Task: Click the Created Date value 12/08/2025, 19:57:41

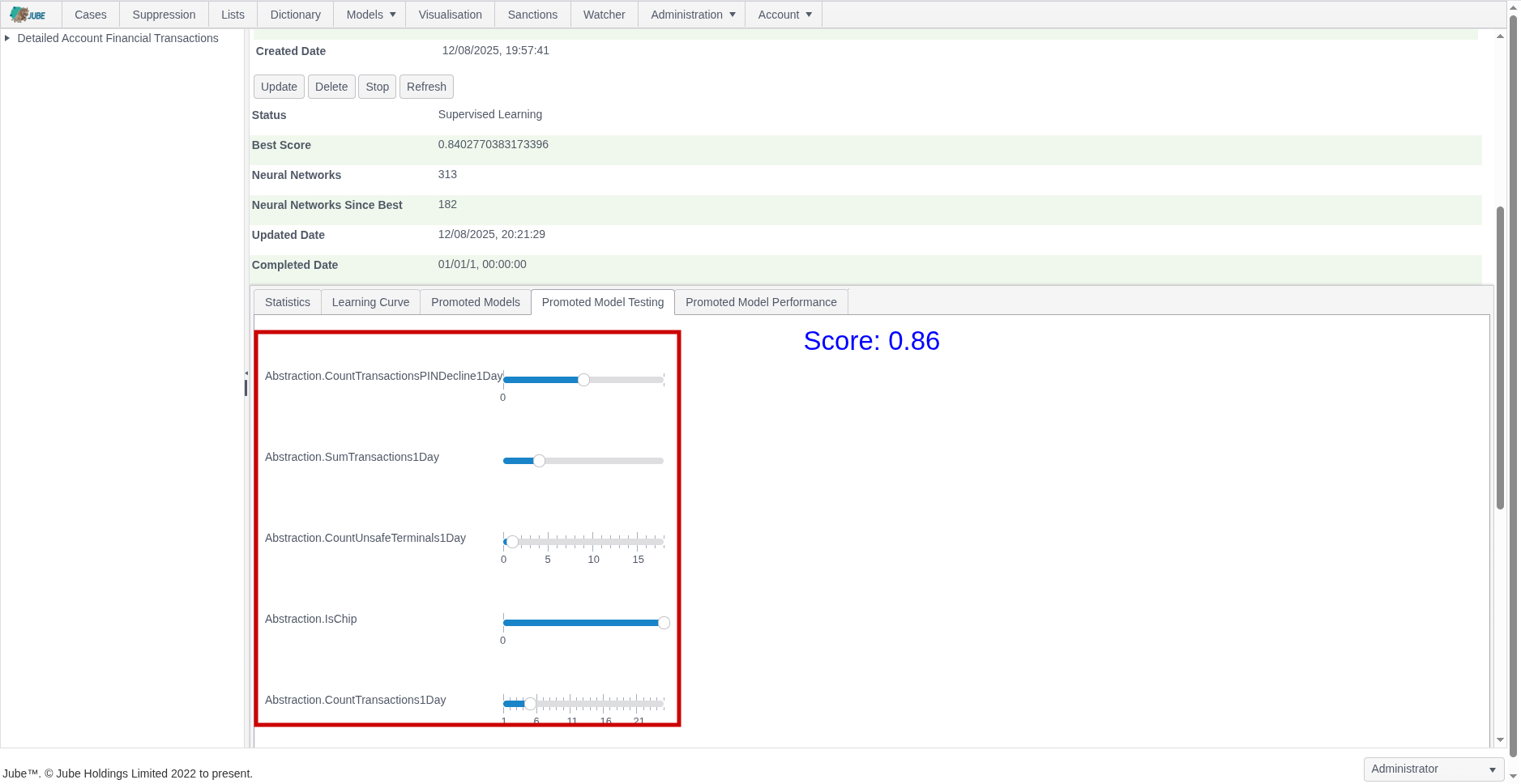Action: pyautogui.click(x=495, y=50)
